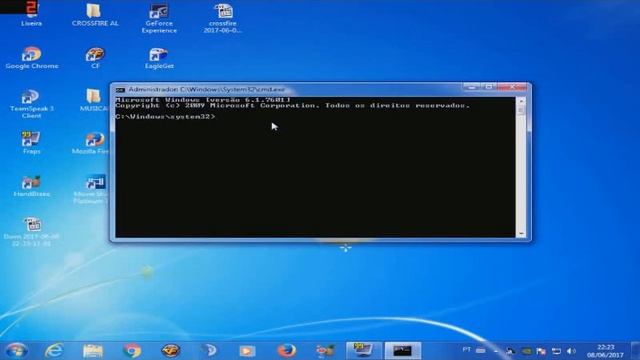
Task: Select the CROSSFIRE AL folder on desktop
Action: click(95, 15)
